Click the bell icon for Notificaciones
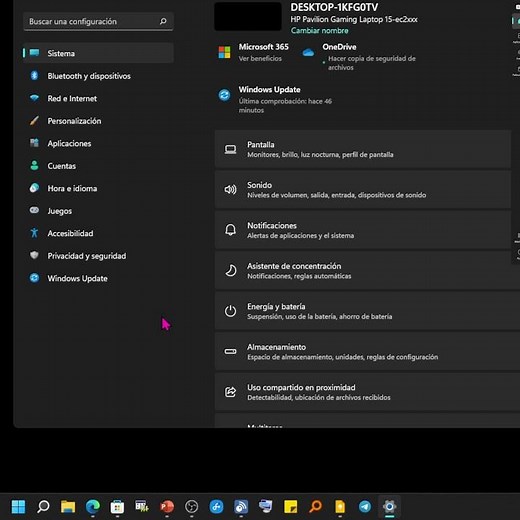This screenshot has width=520, height=520. (230, 230)
